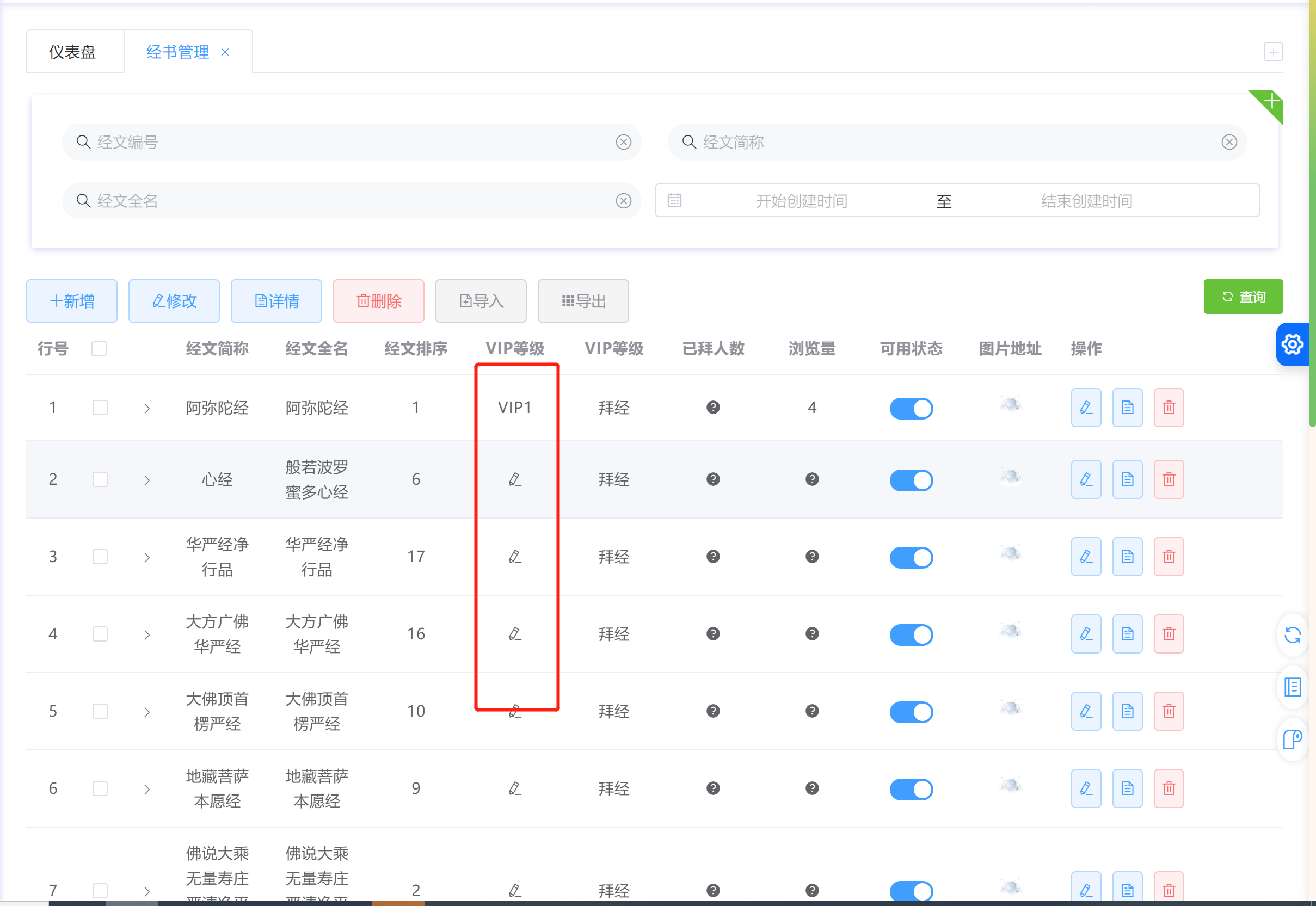Expand row 1 阿弥陀经 details
The image size is (1316, 906).
click(x=147, y=408)
